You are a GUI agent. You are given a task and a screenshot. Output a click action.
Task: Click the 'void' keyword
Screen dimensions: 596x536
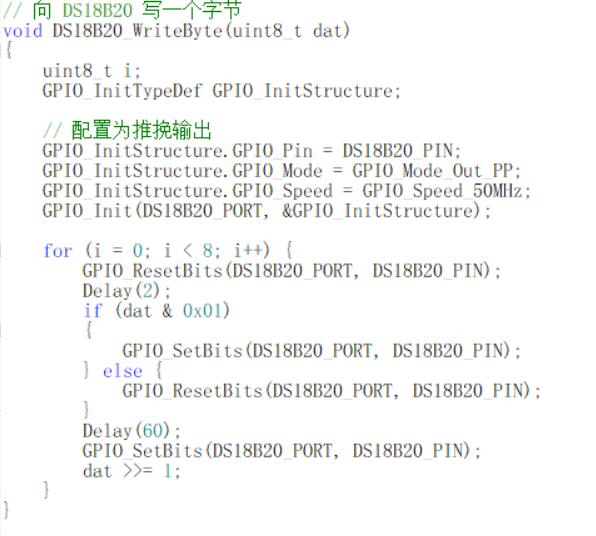(22, 31)
